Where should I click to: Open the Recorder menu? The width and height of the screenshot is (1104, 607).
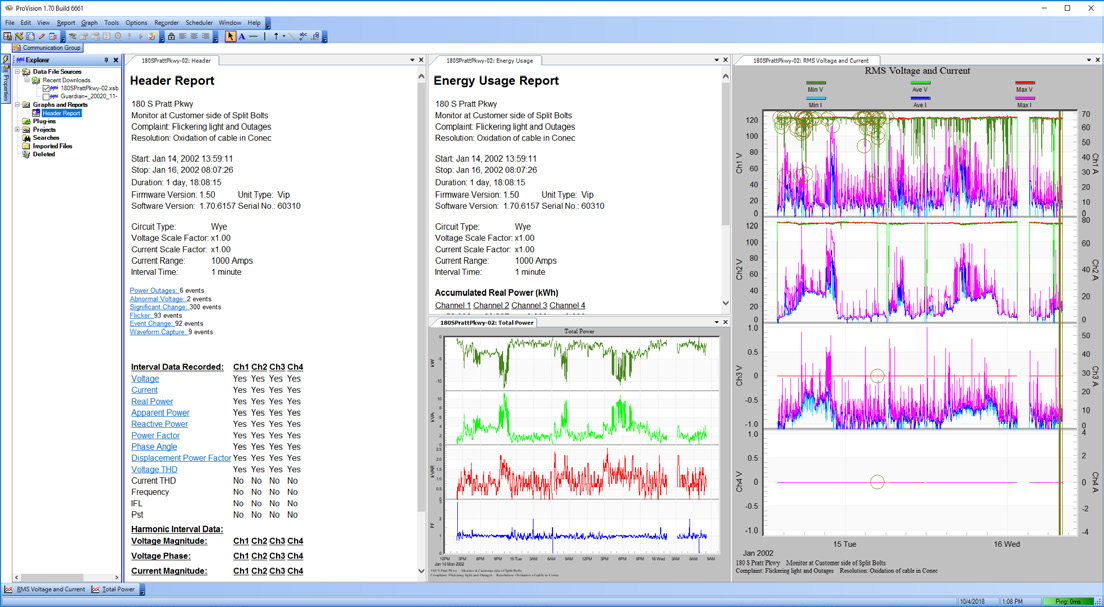pos(166,22)
